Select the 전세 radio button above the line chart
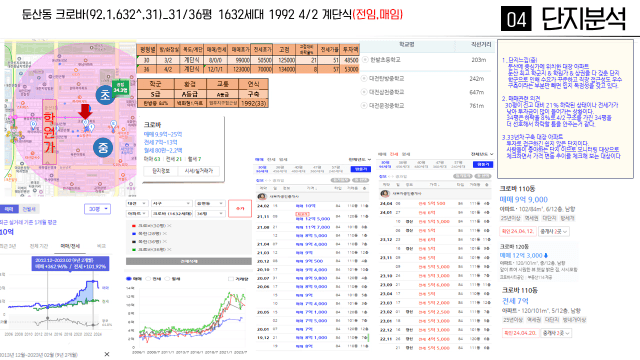The image size is (640, 360). pos(149,279)
